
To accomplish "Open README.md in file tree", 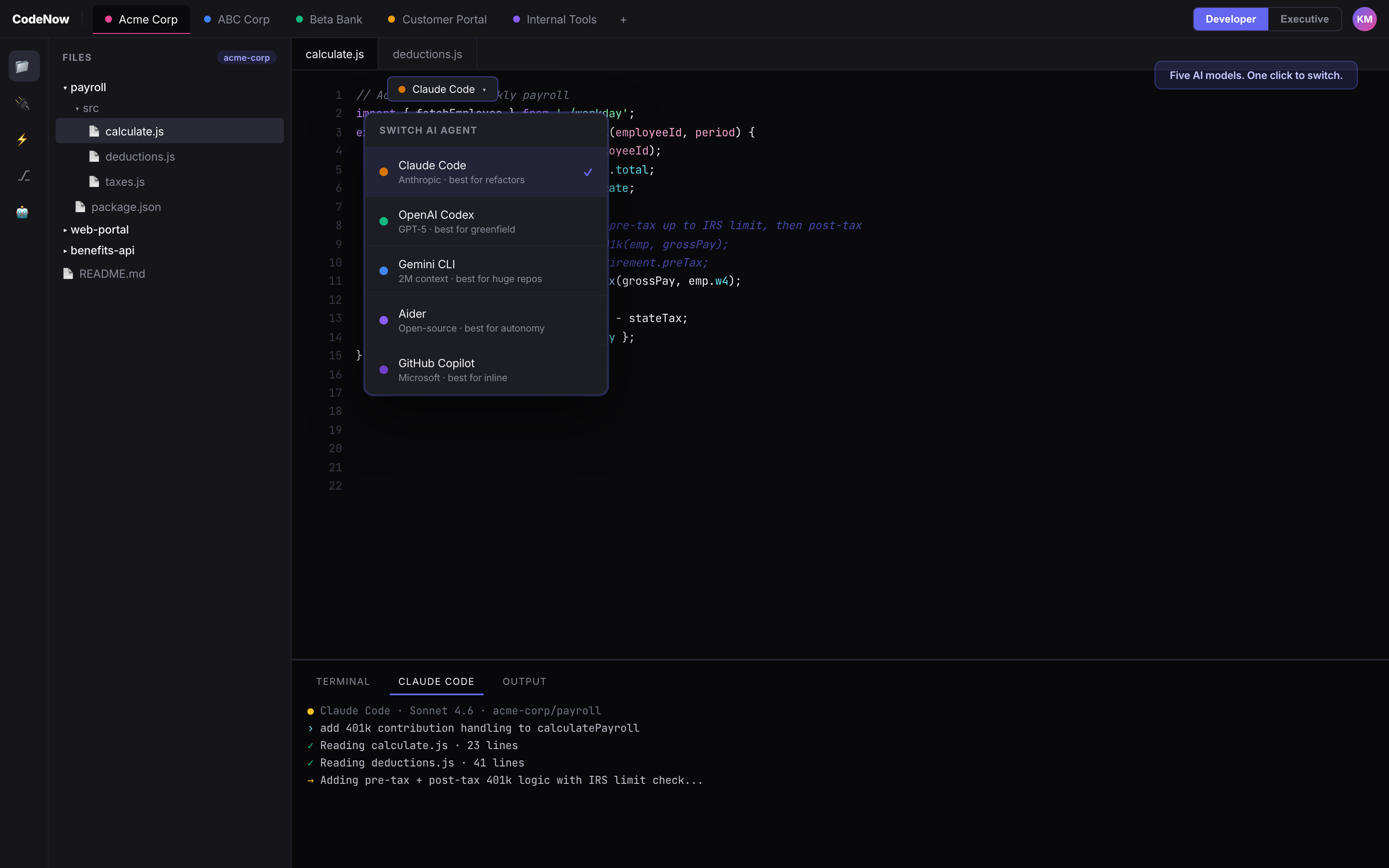I will pos(169,273).
